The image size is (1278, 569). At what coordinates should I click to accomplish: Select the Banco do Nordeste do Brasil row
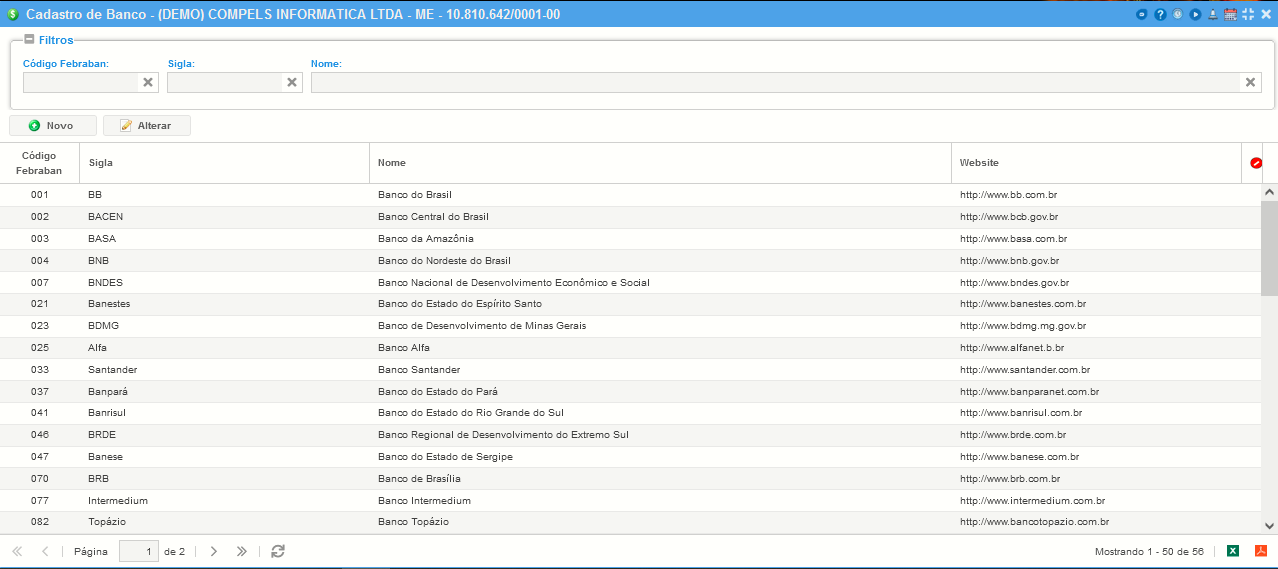coord(630,261)
